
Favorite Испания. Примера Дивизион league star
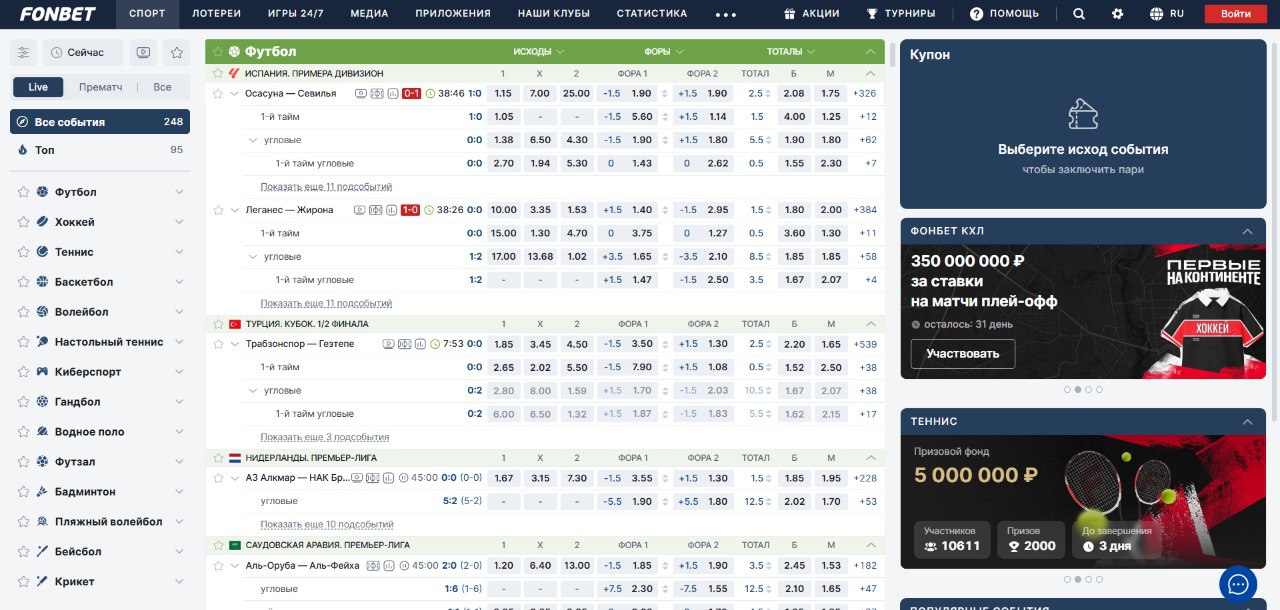(218, 73)
